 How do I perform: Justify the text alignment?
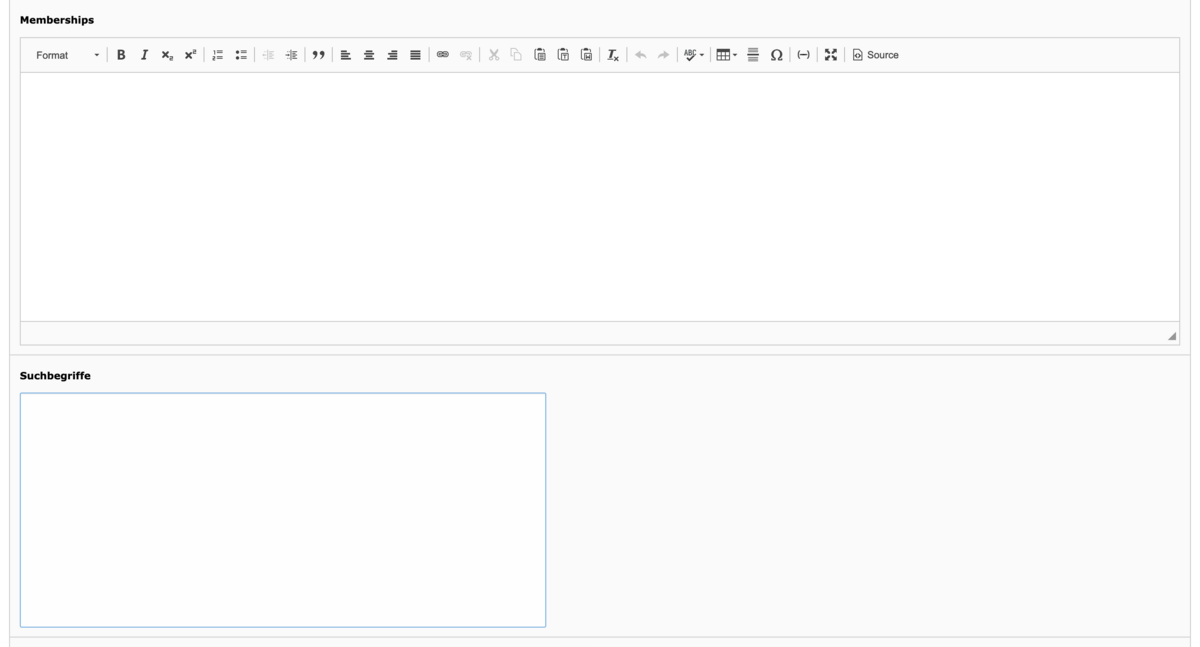click(x=415, y=55)
